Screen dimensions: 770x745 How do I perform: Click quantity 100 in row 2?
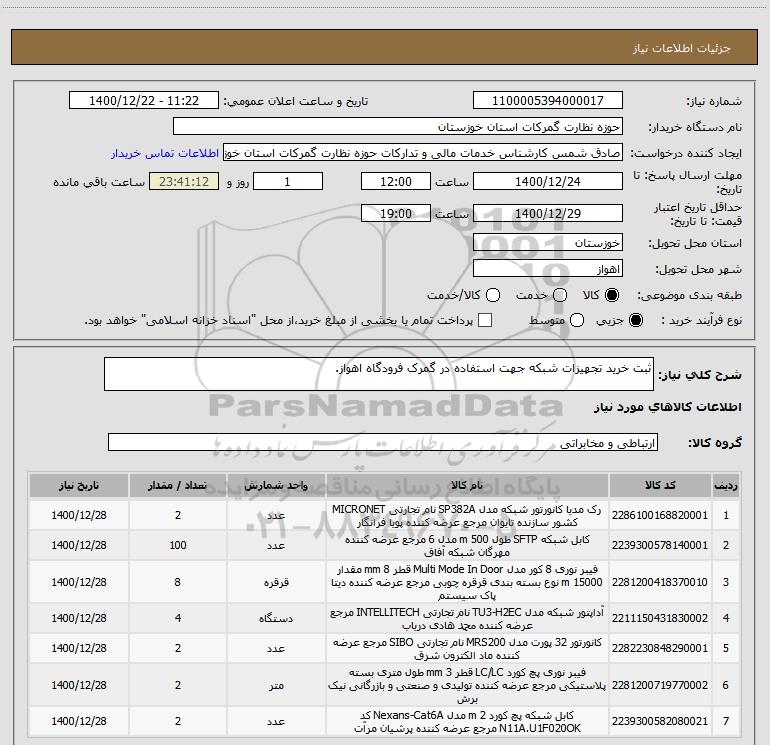coord(178,545)
